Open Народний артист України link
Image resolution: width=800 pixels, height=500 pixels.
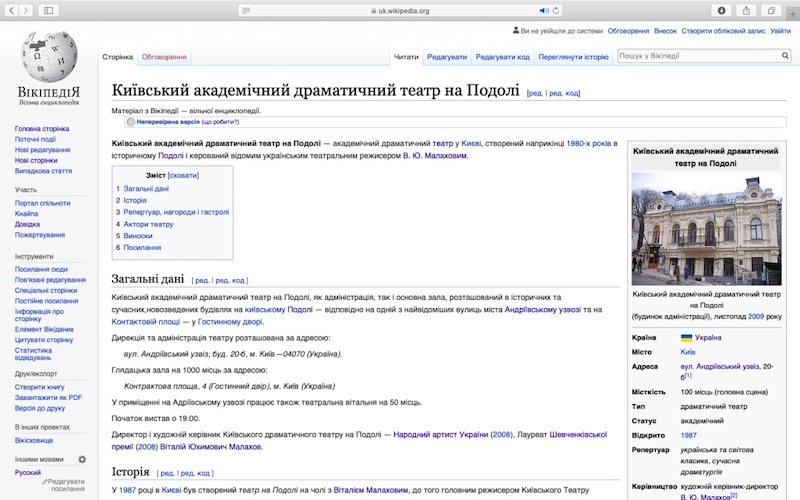click(x=440, y=435)
